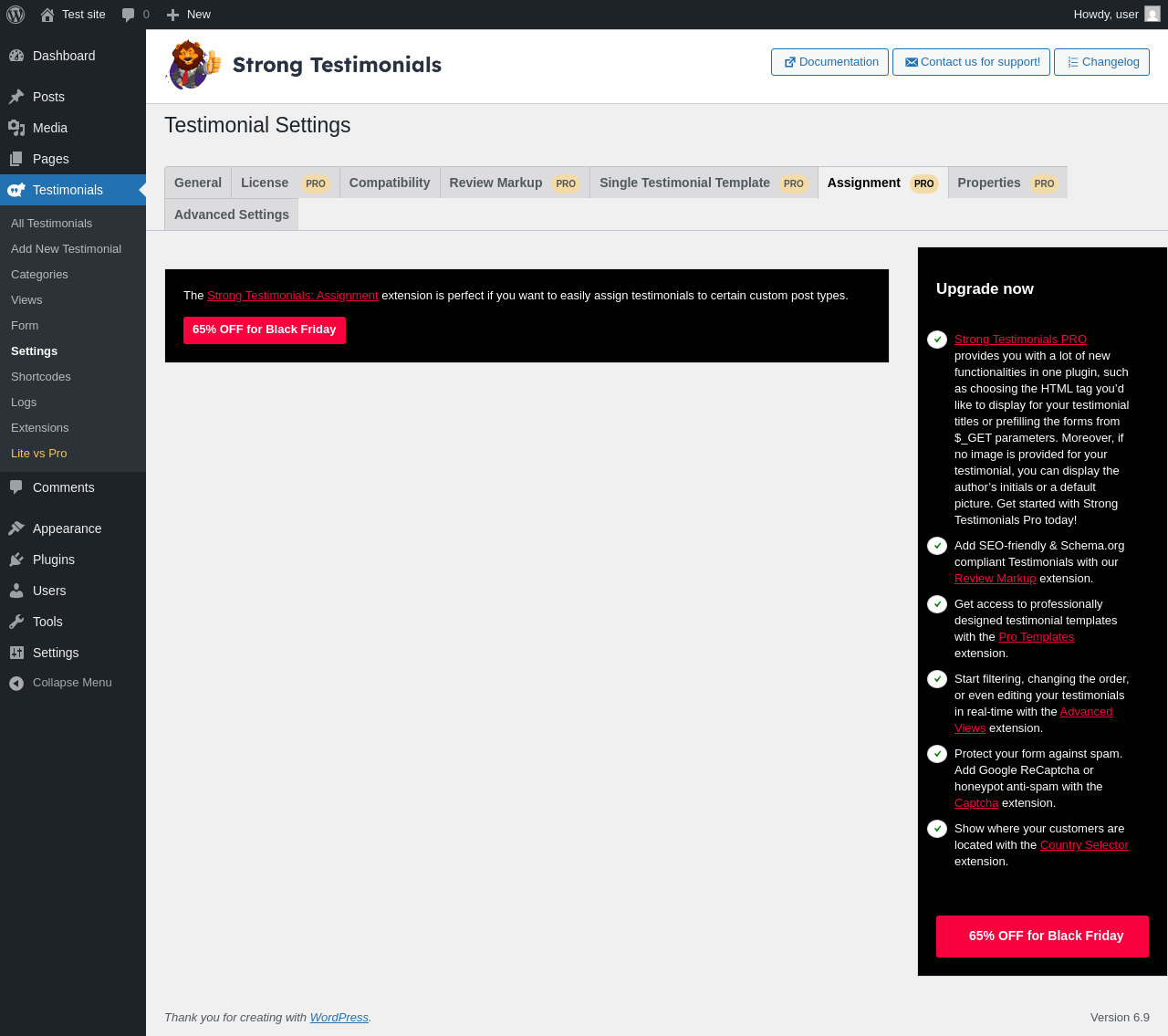This screenshot has height=1036, width=1168.
Task: Click the Comments speech bubble sidebar icon
Action: pos(16,487)
